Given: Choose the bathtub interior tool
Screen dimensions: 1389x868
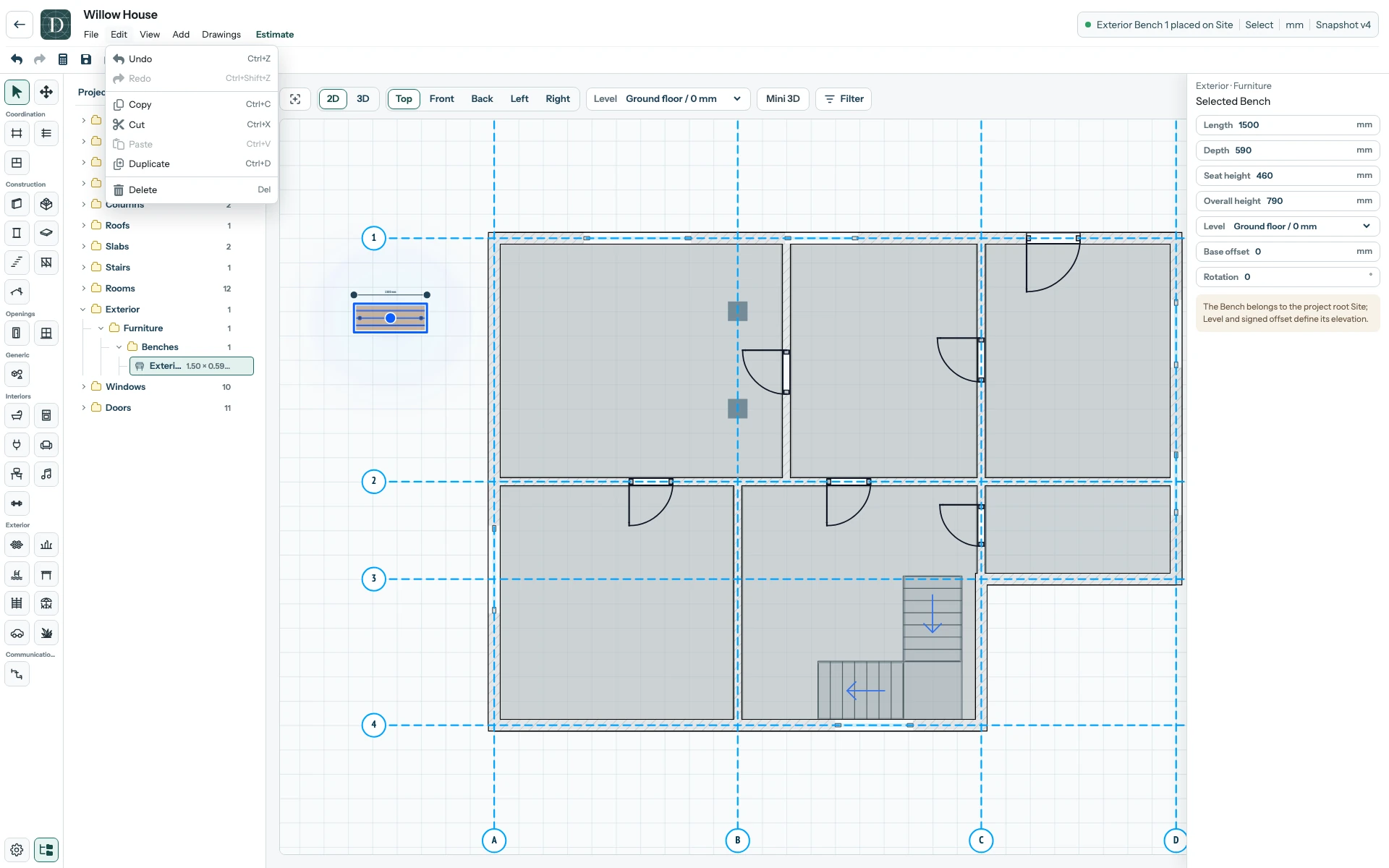Looking at the screenshot, I should (x=17, y=415).
